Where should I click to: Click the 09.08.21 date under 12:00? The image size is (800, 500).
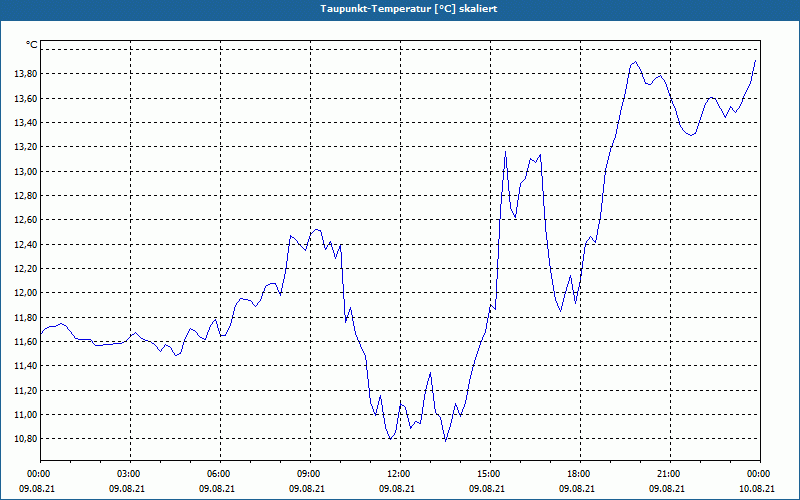click(x=396, y=488)
